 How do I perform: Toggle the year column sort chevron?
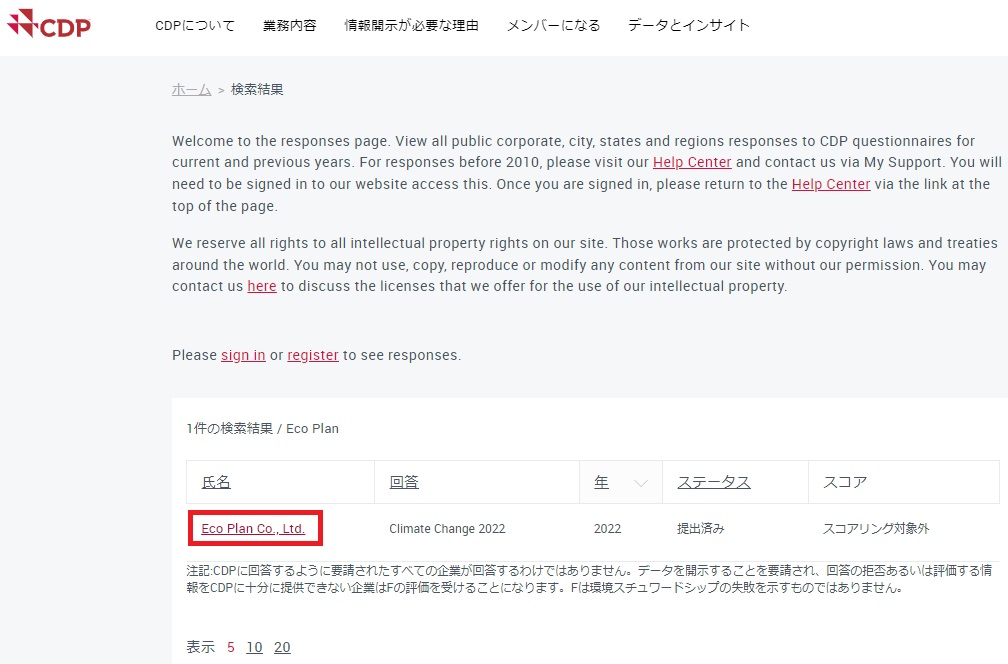pos(641,483)
